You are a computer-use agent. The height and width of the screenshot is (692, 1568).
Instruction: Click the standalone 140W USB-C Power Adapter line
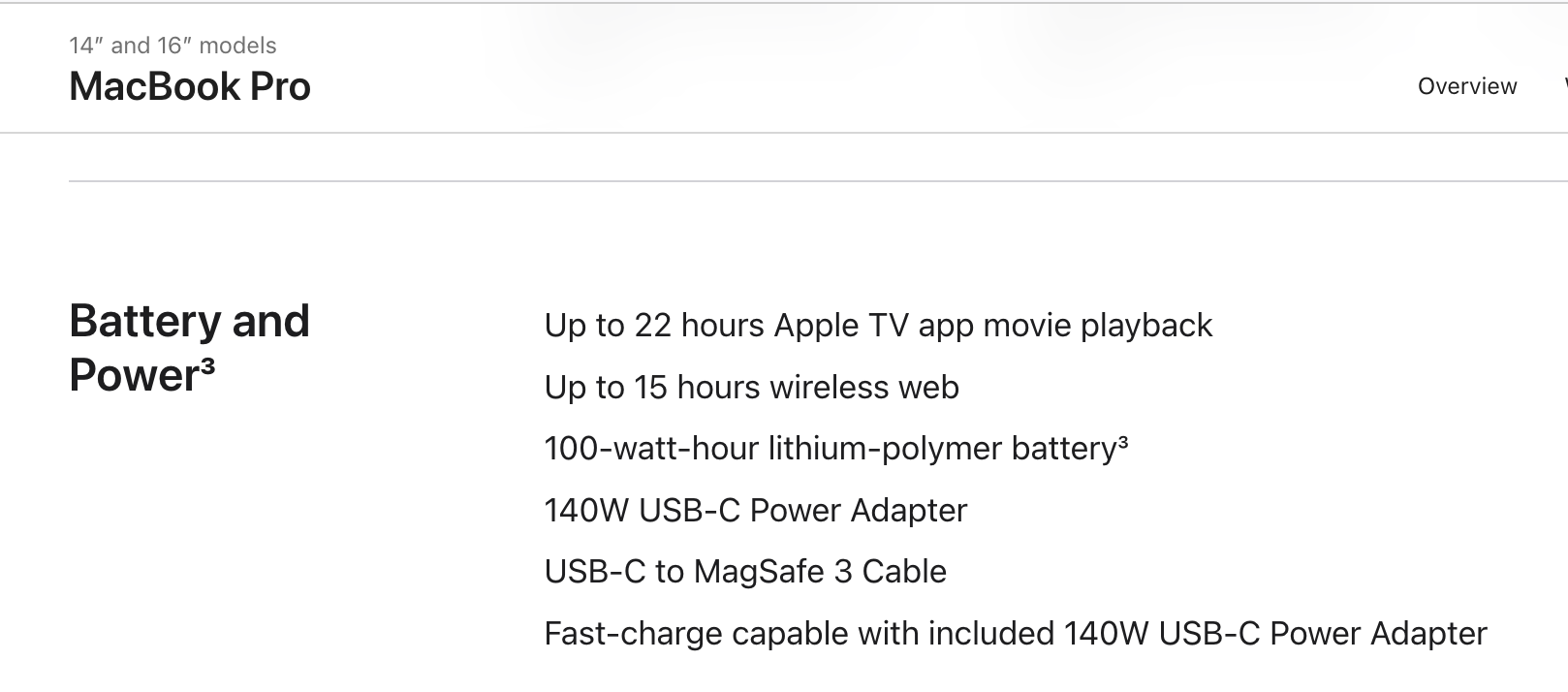(x=756, y=510)
